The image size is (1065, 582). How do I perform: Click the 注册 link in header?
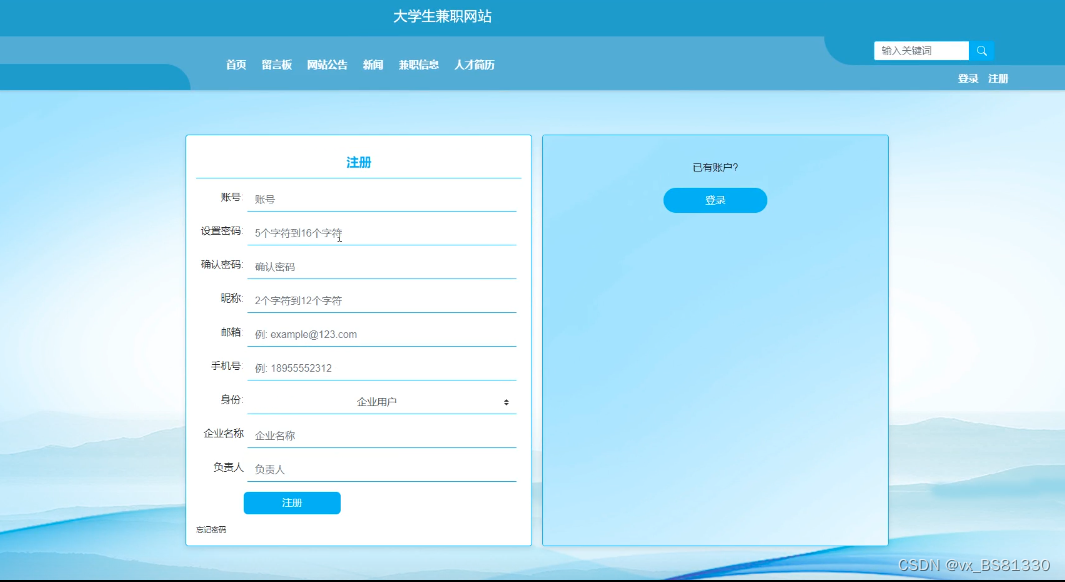[x=998, y=79]
